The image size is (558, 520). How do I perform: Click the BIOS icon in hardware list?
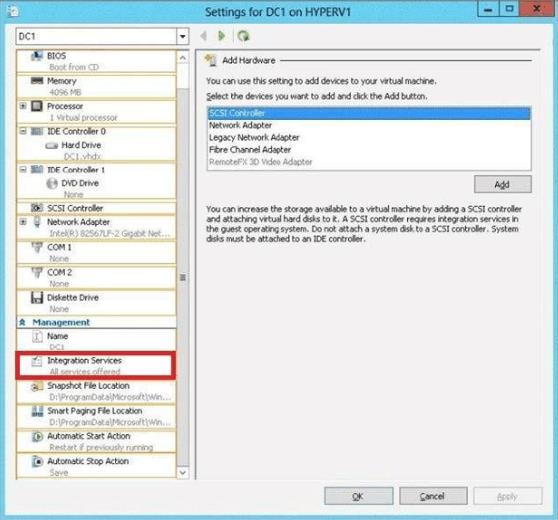[x=37, y=56]
